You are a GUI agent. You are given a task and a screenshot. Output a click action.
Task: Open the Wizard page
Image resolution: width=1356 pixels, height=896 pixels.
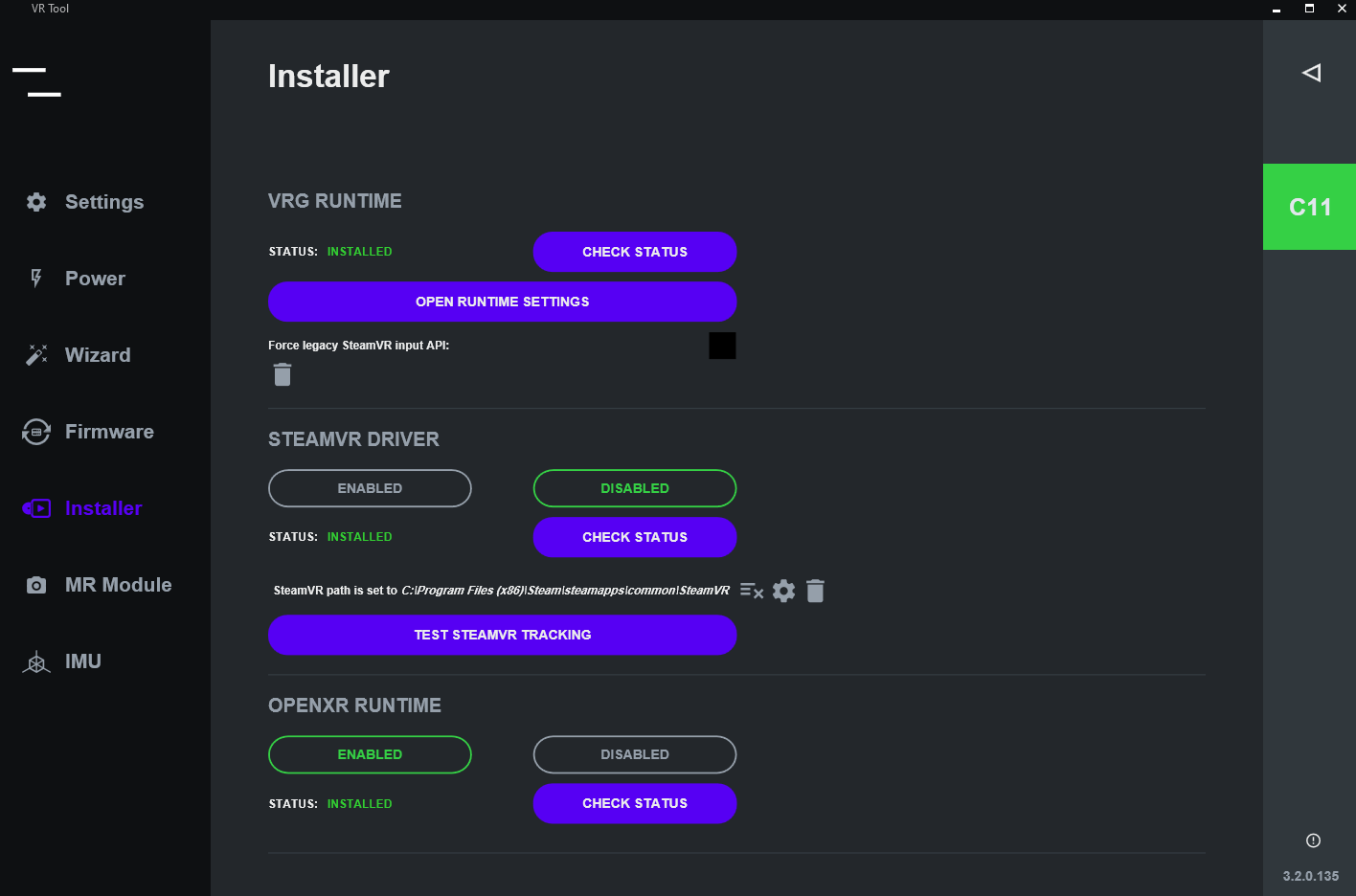[x=98, y=355]
